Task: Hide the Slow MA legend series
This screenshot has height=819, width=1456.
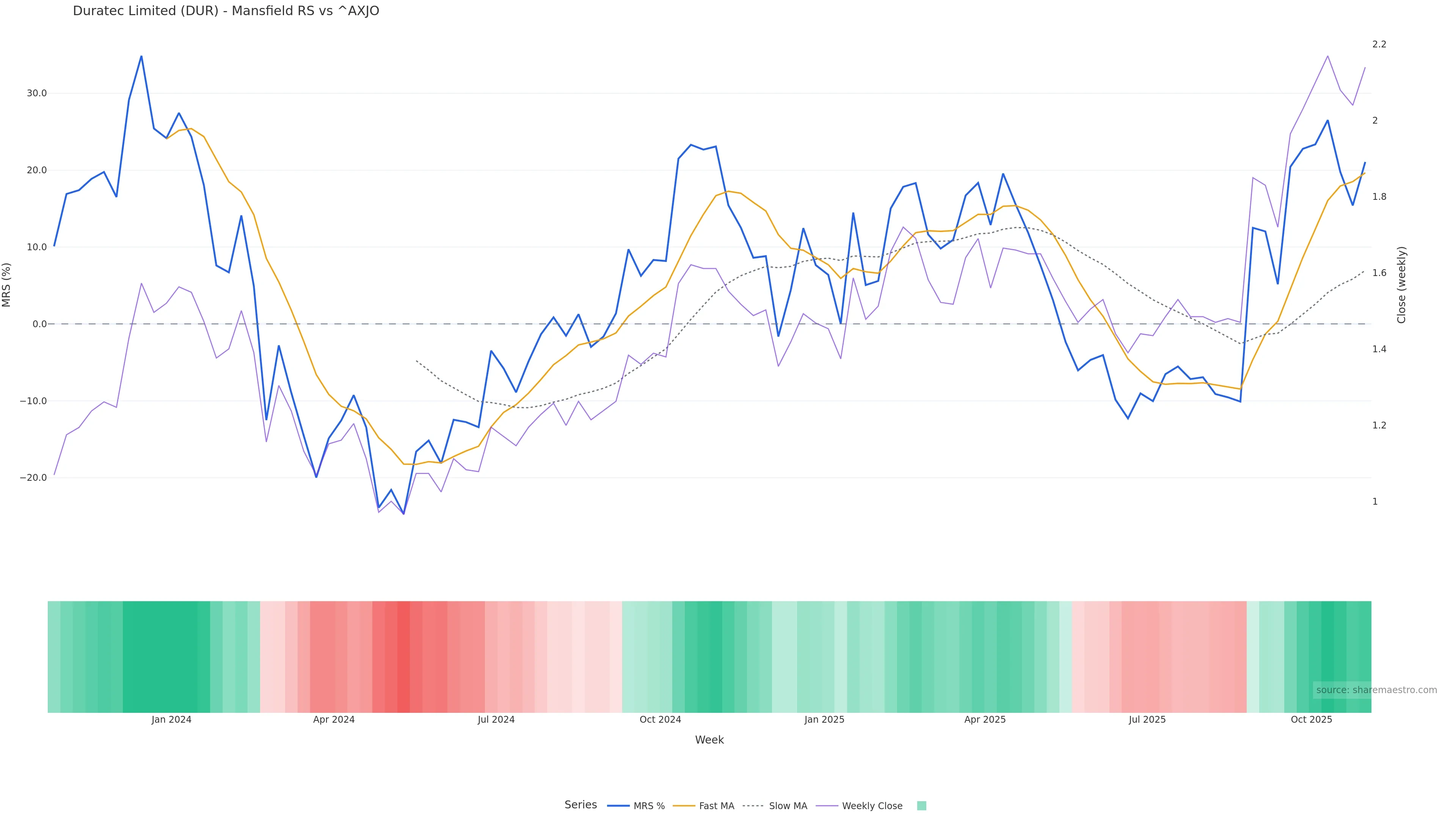Action: (x=775, y=806)
